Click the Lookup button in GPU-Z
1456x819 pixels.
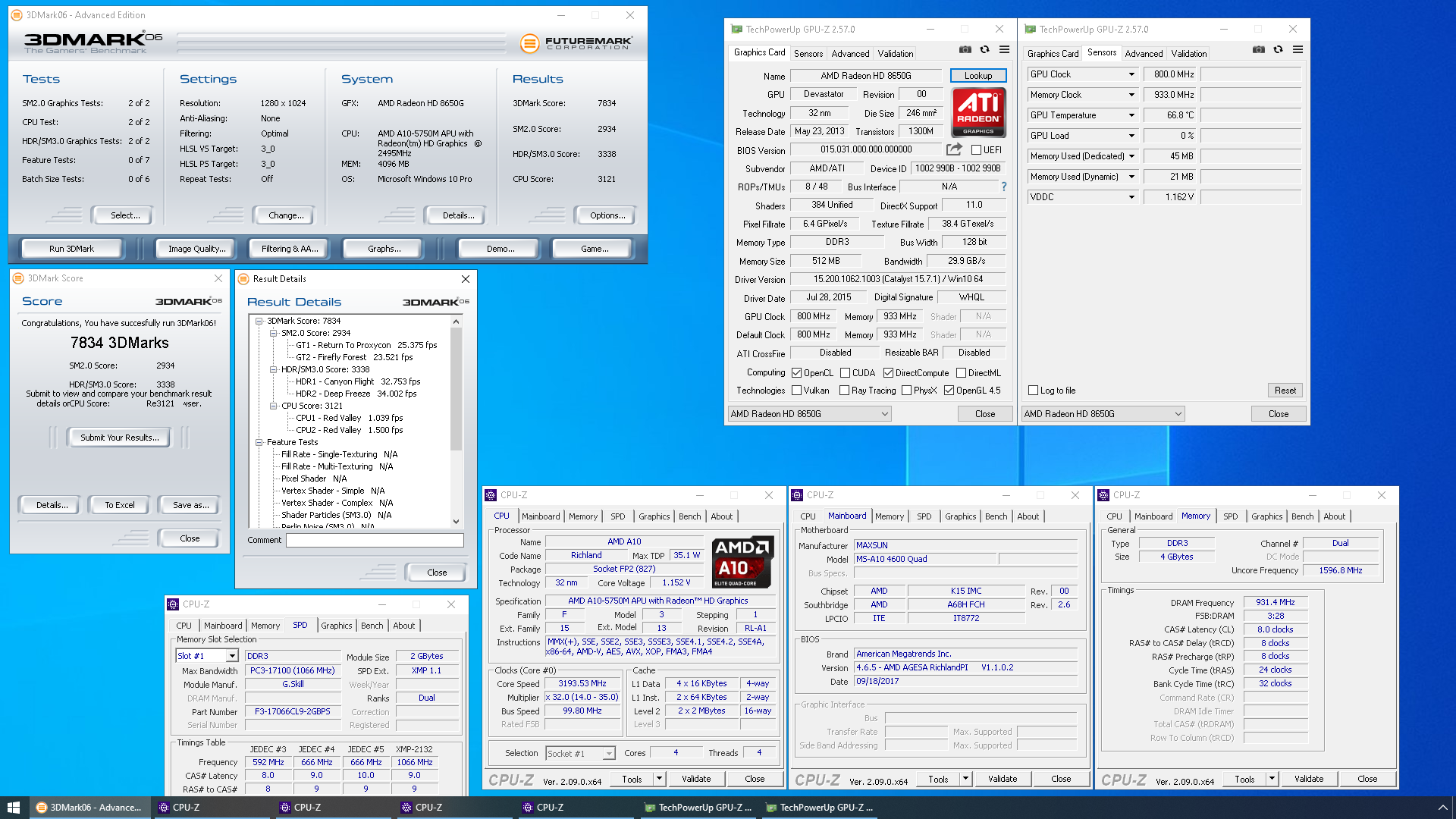click(x=978, y=76)
